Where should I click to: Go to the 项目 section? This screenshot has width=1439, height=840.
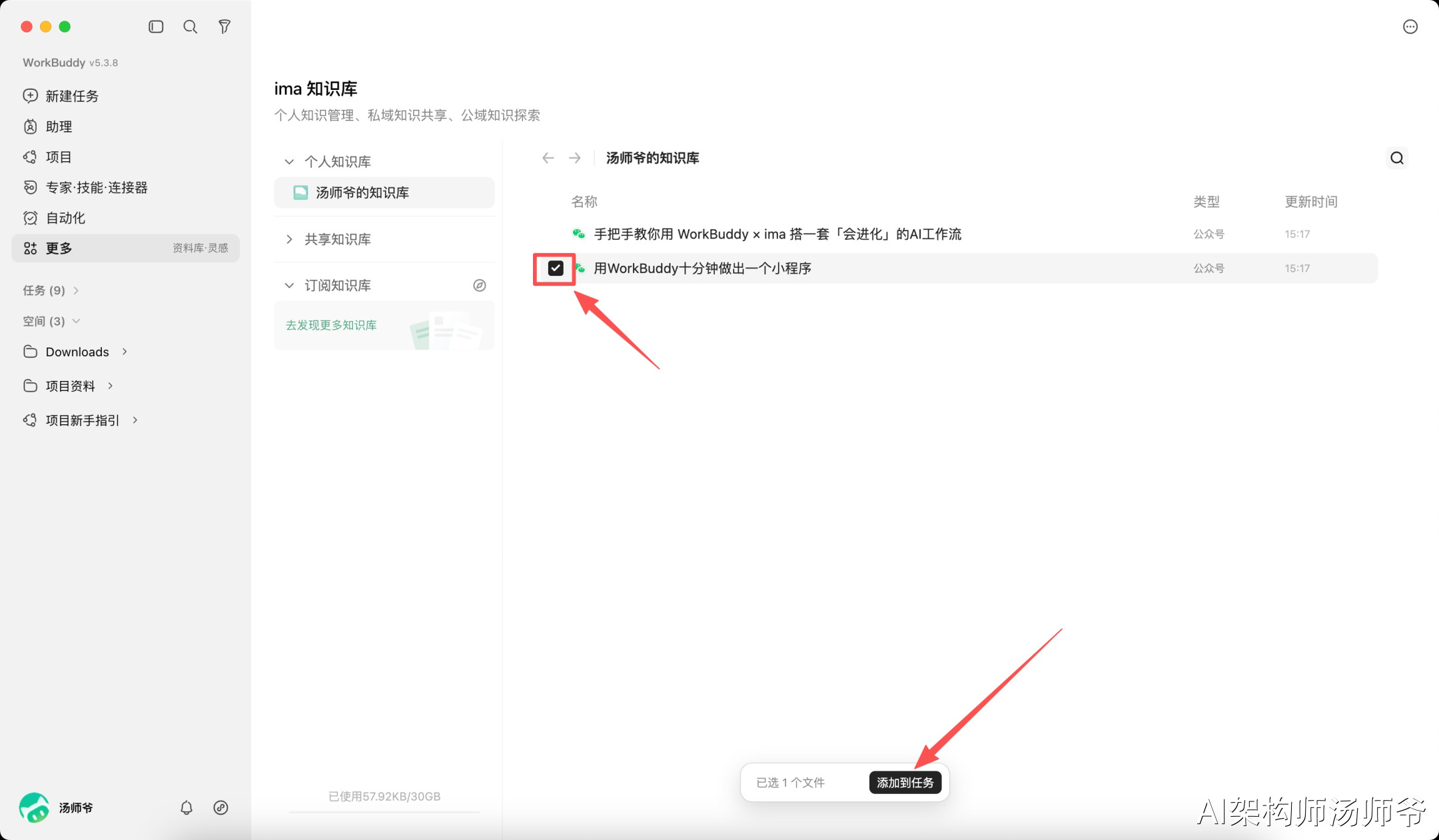coord(125,157)
